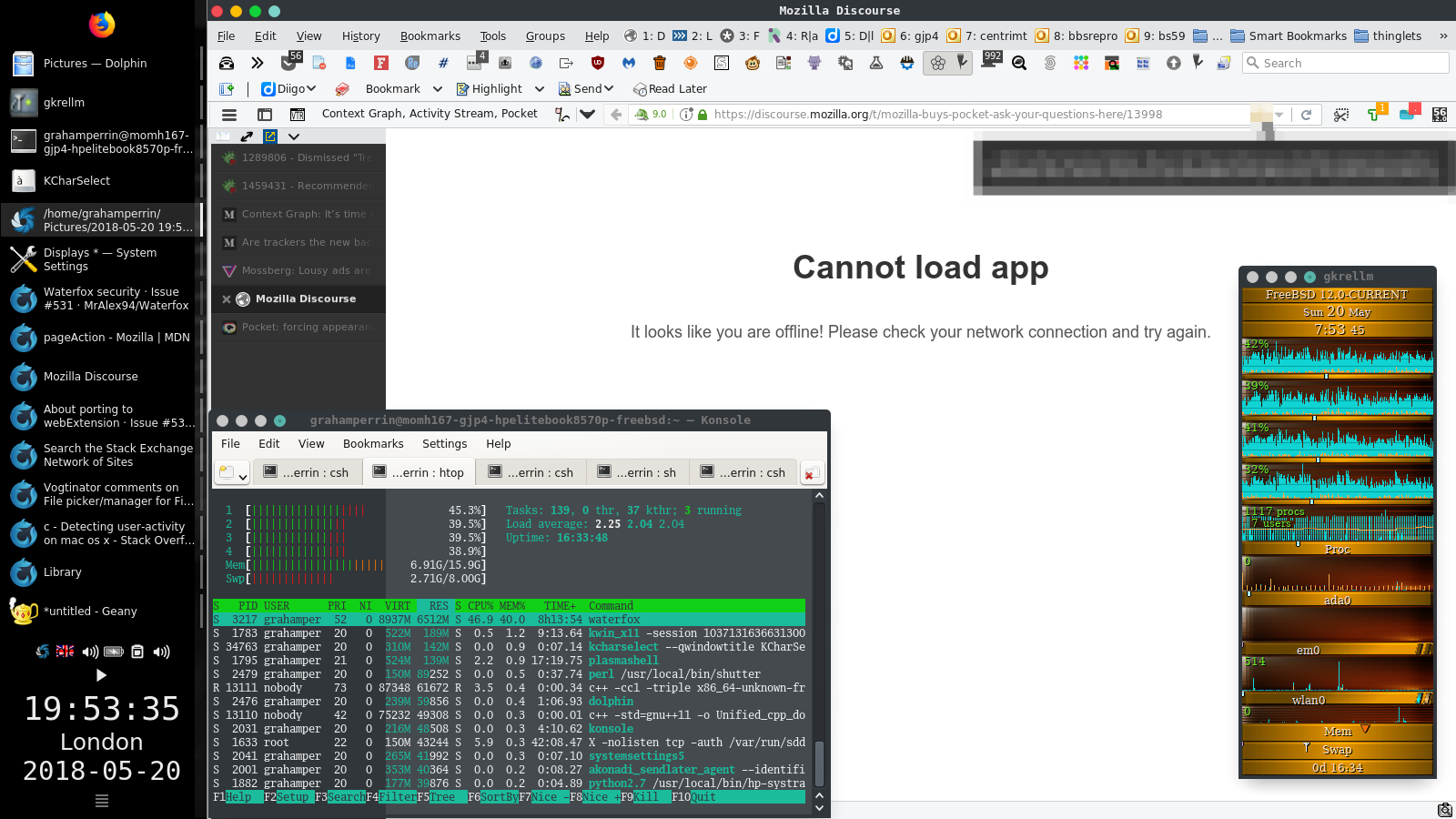Click the battery icon in system tray
1456x819 pixels.
[x=114, y=652]
